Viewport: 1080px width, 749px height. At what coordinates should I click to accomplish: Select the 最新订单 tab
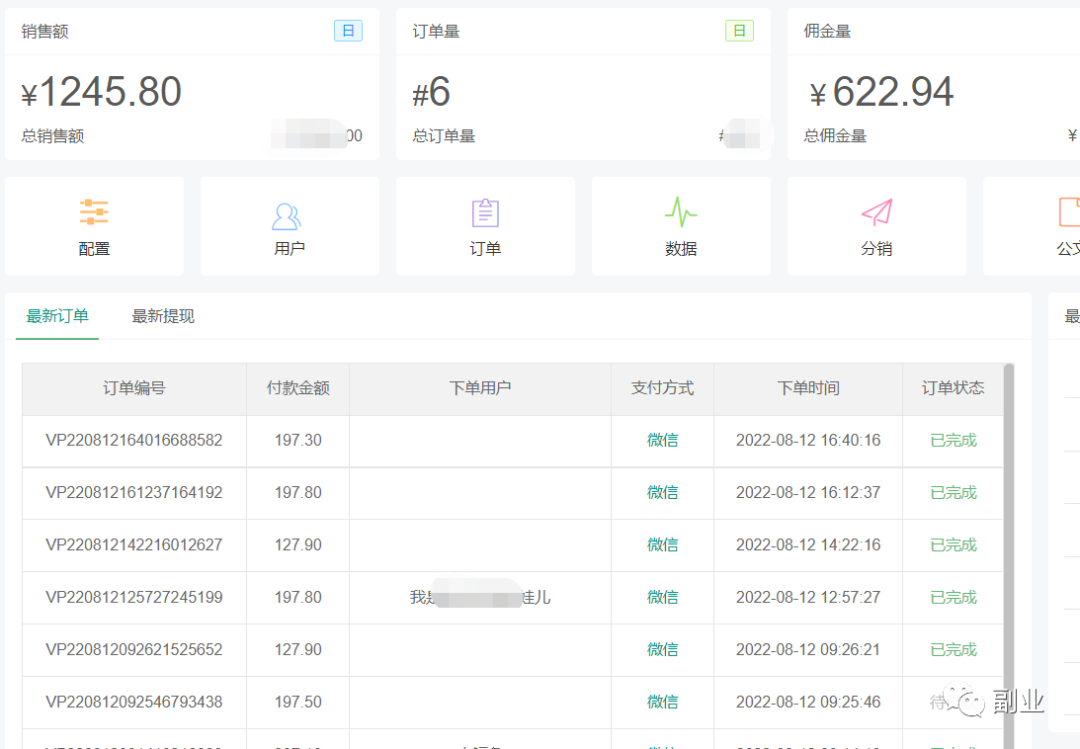57,316
